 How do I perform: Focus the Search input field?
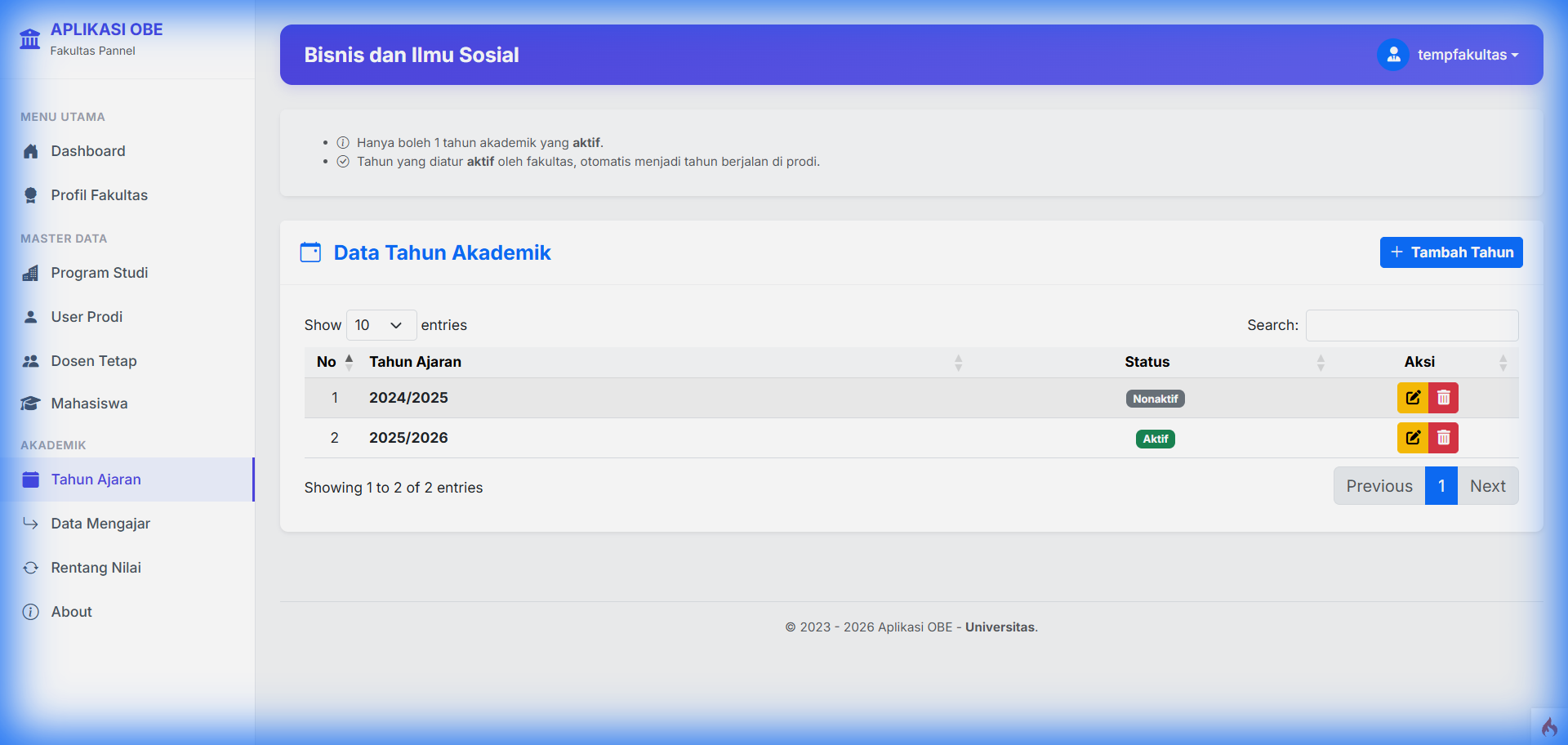(1411, 325)
